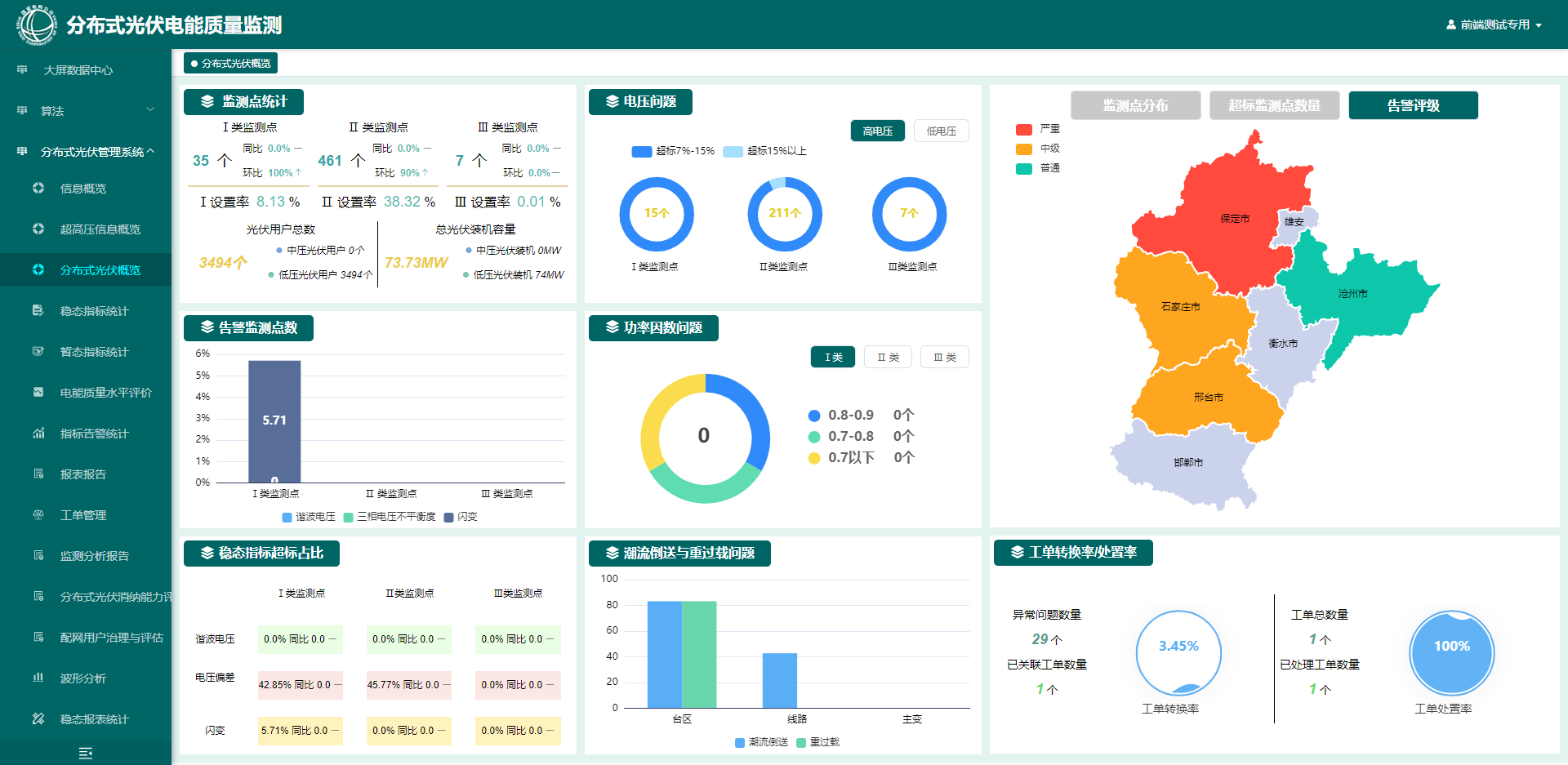This screenshot has height=765, width=1568.
Task: Toggle the 闪变 legend series
Action: pos(461,518)
